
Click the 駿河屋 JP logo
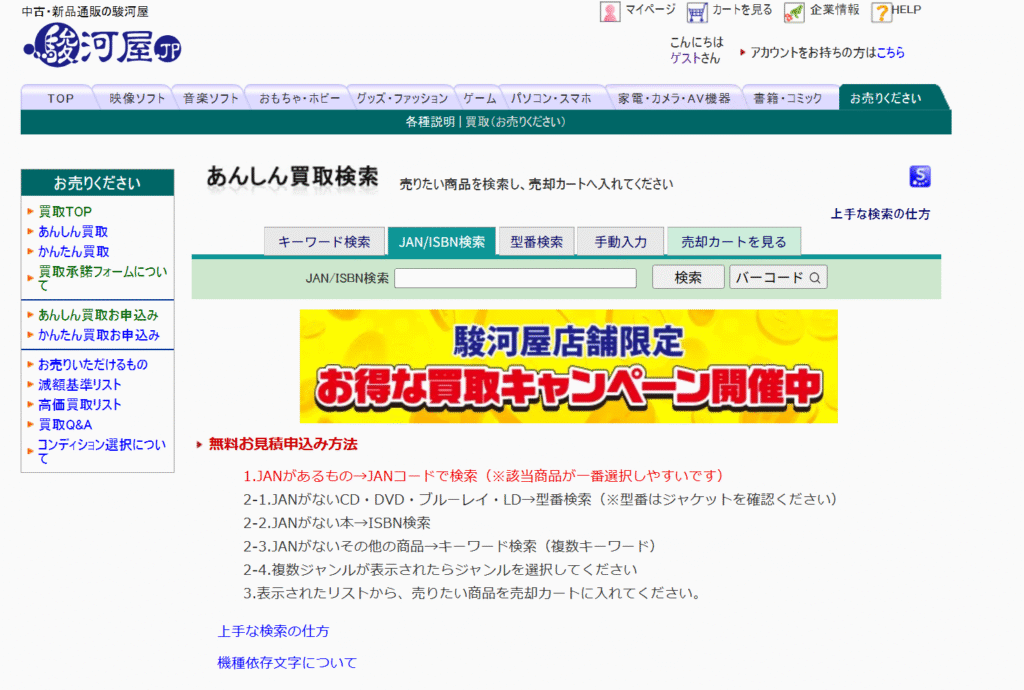tap(103, 46)
